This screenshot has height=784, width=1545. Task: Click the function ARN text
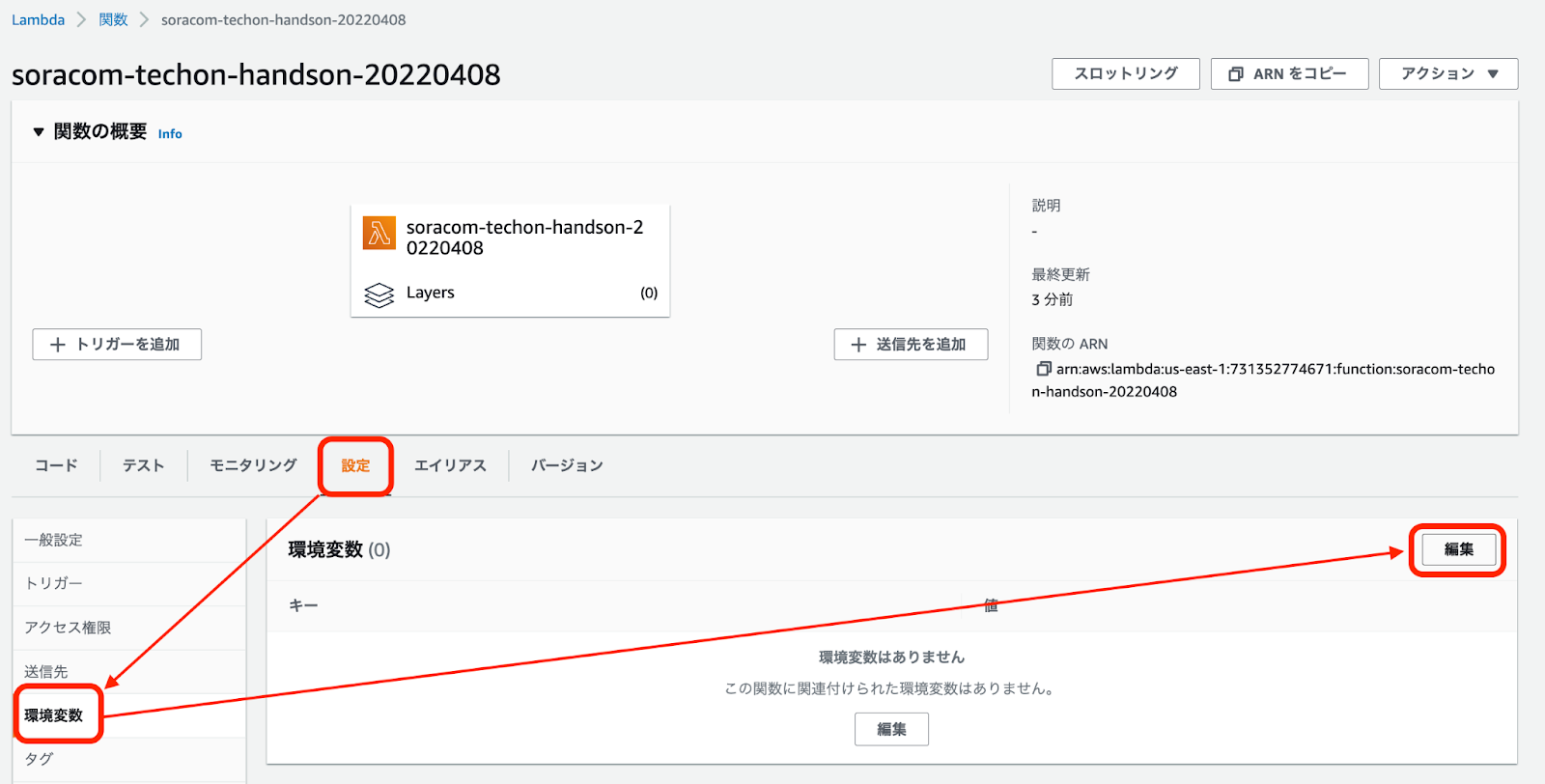1263,380
